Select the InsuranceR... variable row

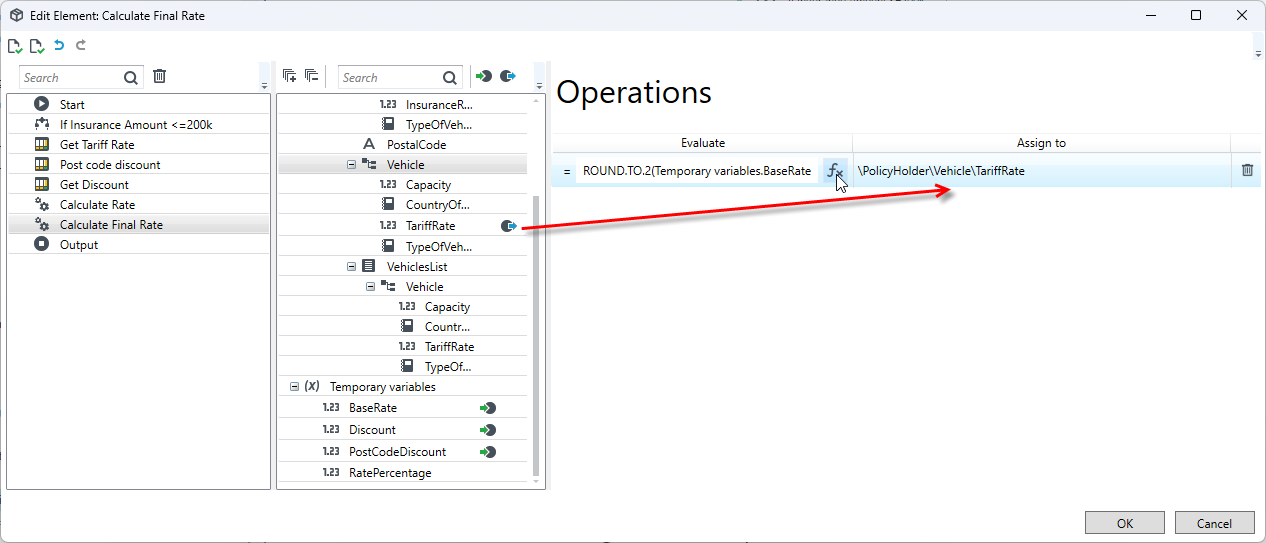pyautogui.click(x=402, y=105)
